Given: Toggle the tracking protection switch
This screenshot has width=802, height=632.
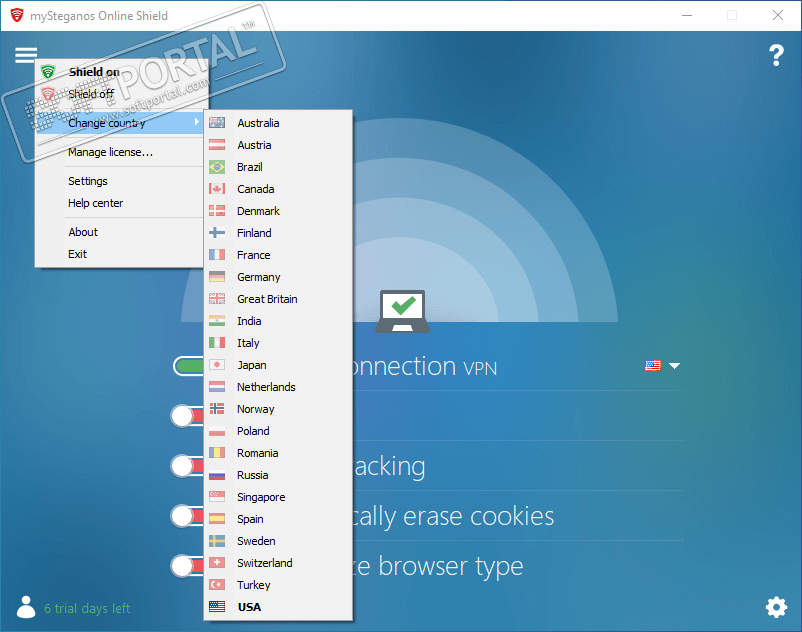Looking at the screenshot, I should [187, 466].
